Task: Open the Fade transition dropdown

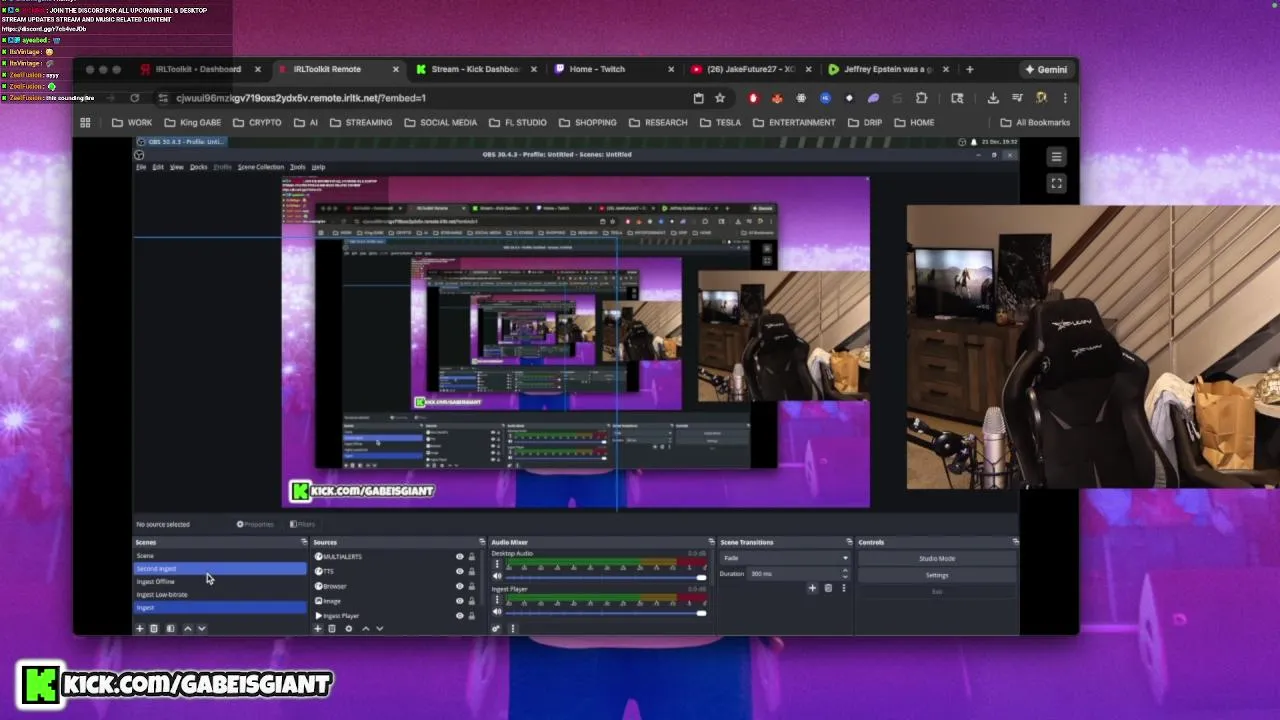Action: click(x=785, y=558)
